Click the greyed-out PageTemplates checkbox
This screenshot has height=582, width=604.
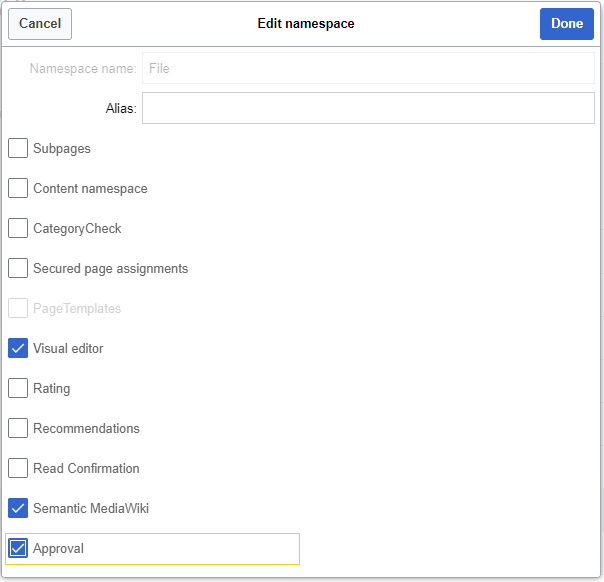point(18,308)
